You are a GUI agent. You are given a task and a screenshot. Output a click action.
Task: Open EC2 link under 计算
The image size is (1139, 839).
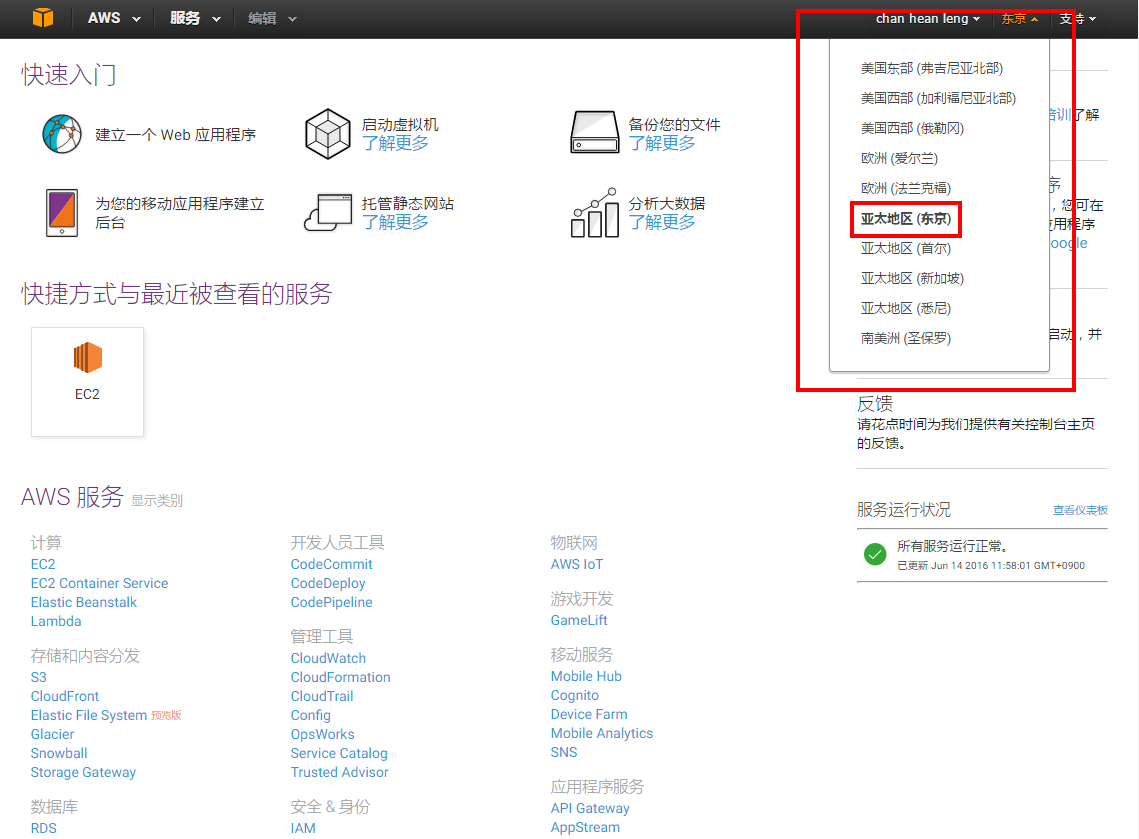pos(43,564)
